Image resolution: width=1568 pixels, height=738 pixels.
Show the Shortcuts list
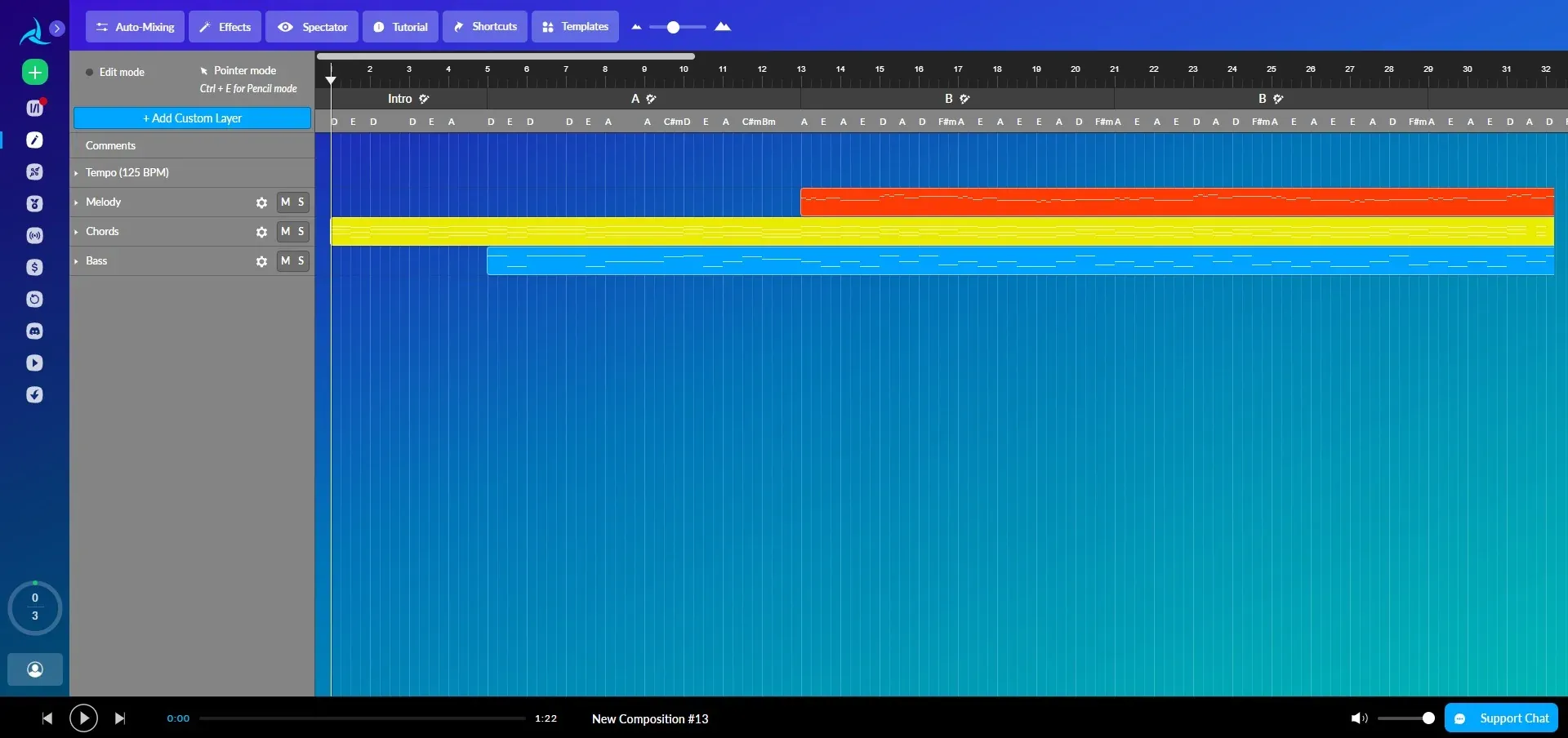(485, 27)
